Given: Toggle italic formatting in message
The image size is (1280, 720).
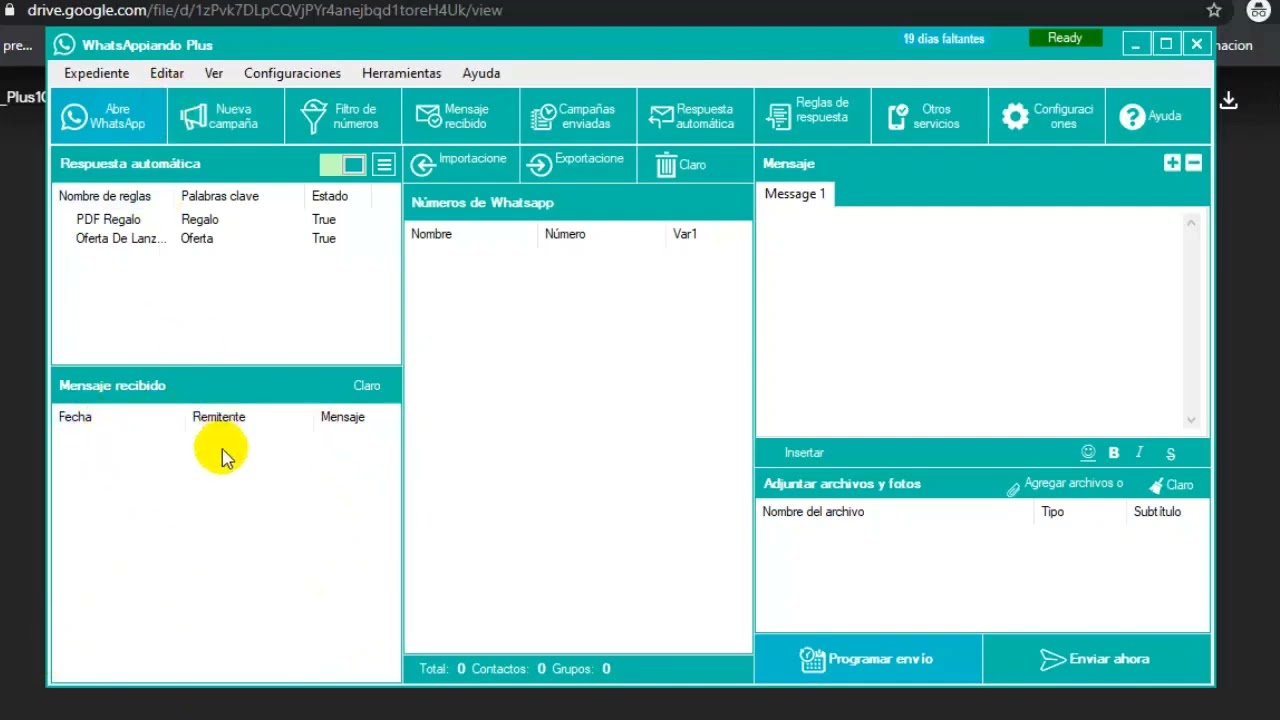Looking at the screenshot, I should tap(1139, 453).
